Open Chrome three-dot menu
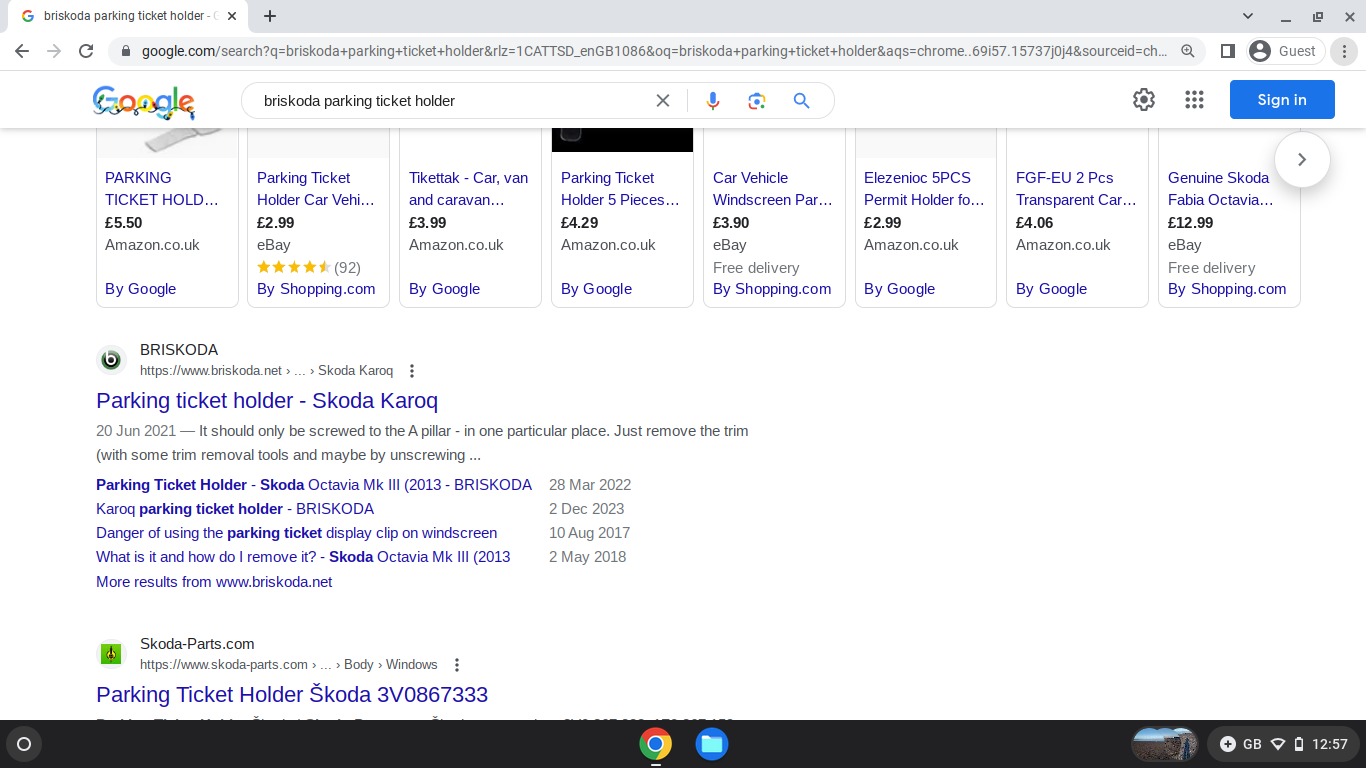Screen dimensions: 1366x768 pyautogui.click(x=1346, y=51)
